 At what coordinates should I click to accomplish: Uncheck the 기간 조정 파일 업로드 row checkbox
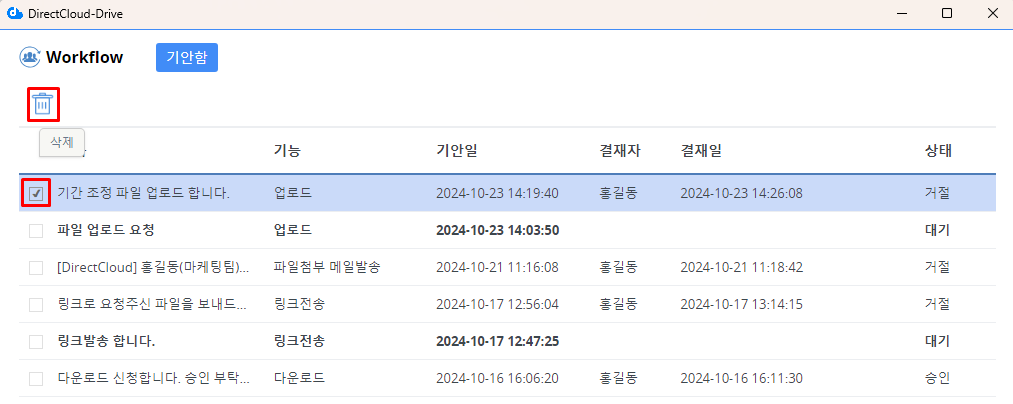pos(36,193)
